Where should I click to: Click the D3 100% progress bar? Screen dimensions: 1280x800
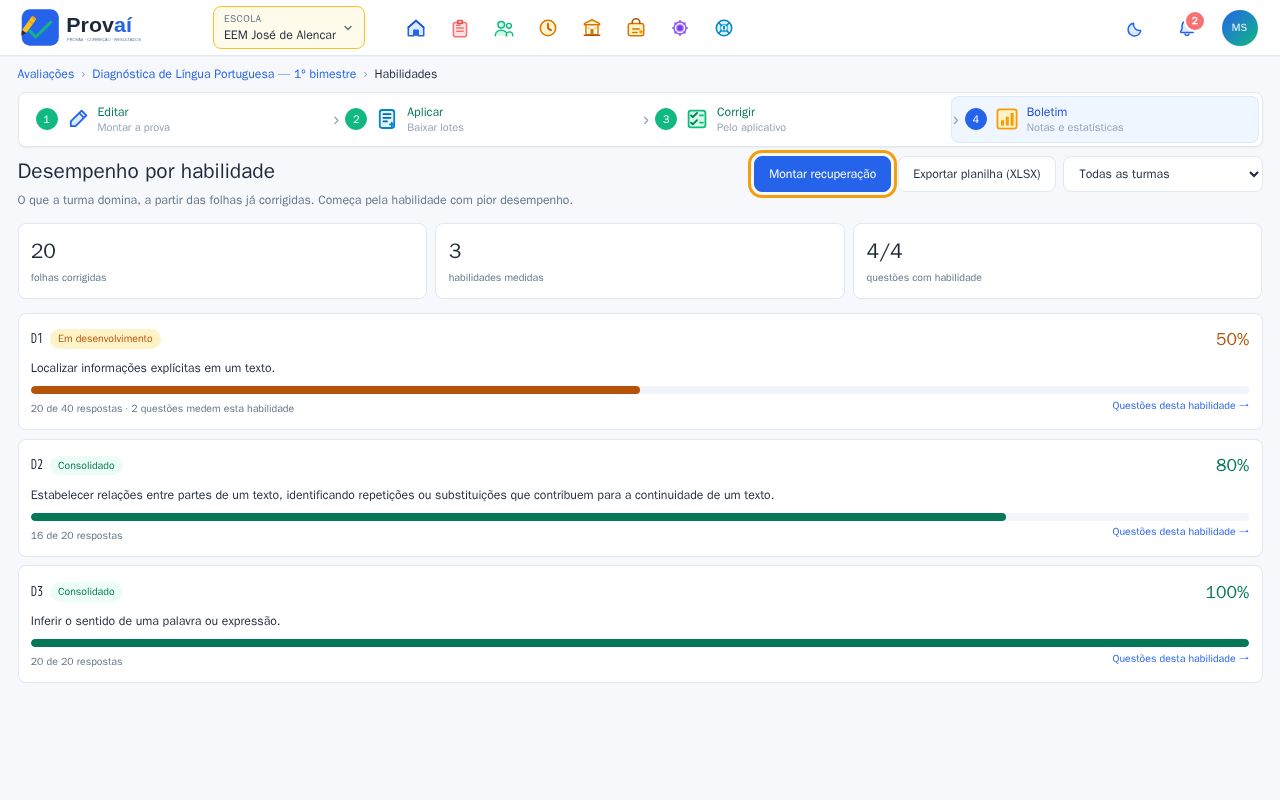pos(640,643)
